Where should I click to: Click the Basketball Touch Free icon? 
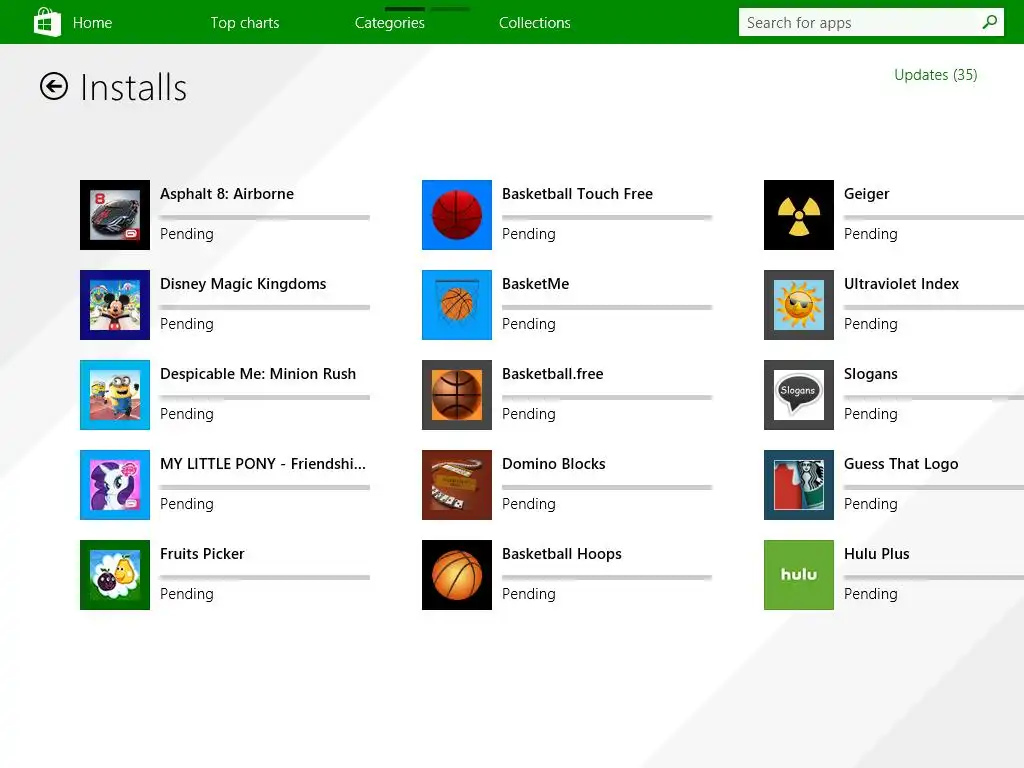[x=456, y=215]
